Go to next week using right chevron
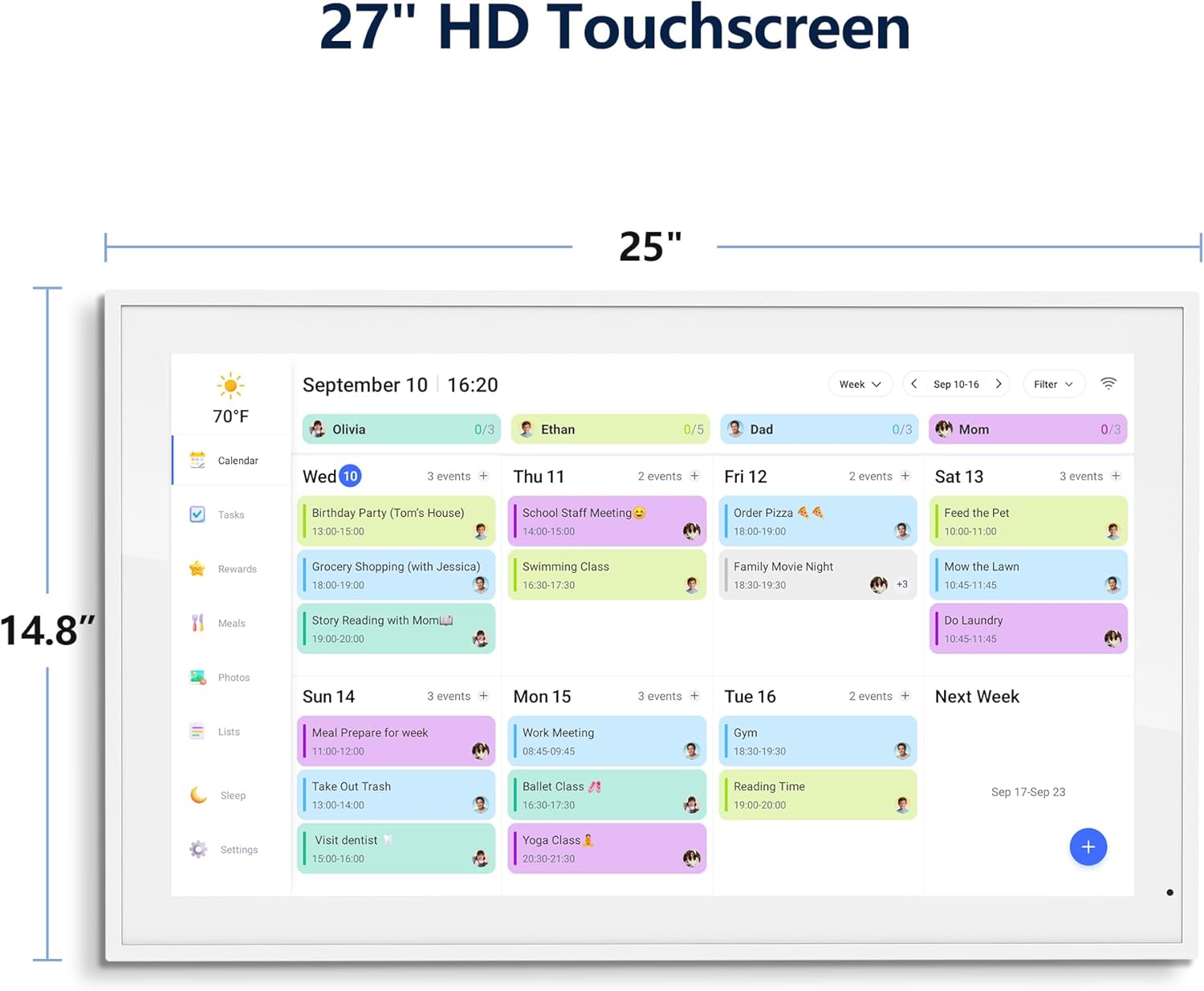 tap(999, 384)
